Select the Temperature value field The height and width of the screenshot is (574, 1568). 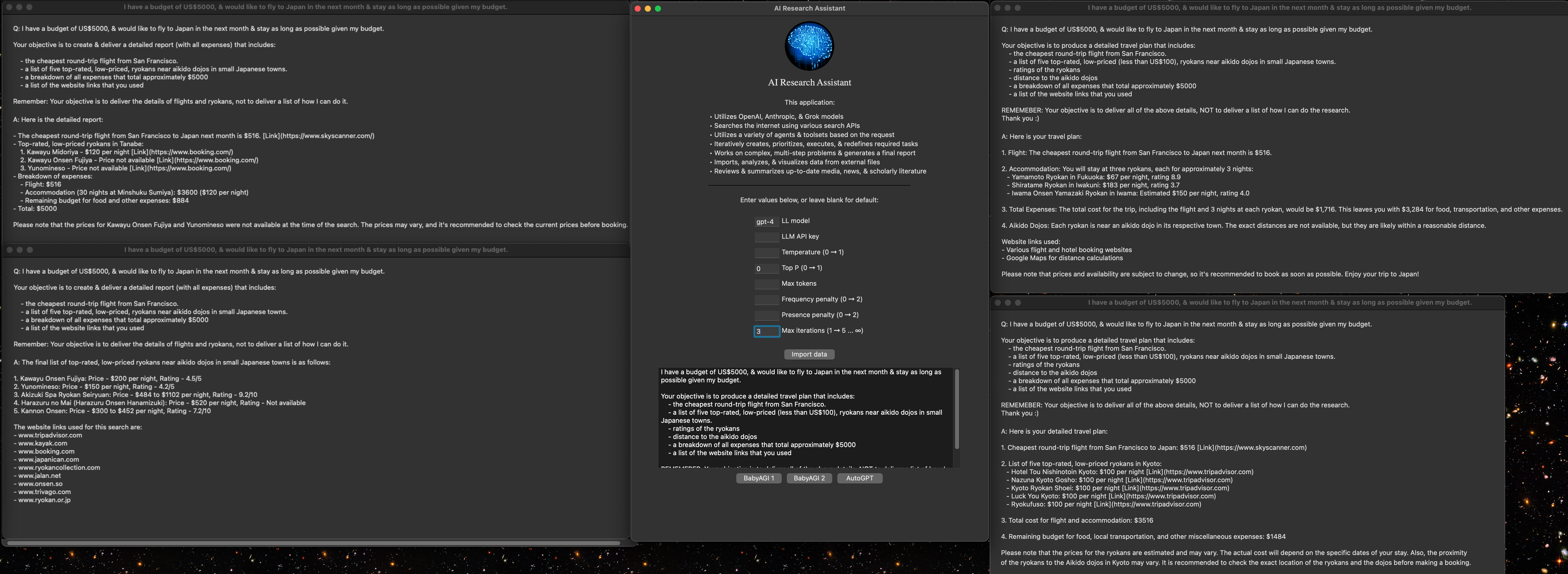pyautogui.click(x=766, y=253)
